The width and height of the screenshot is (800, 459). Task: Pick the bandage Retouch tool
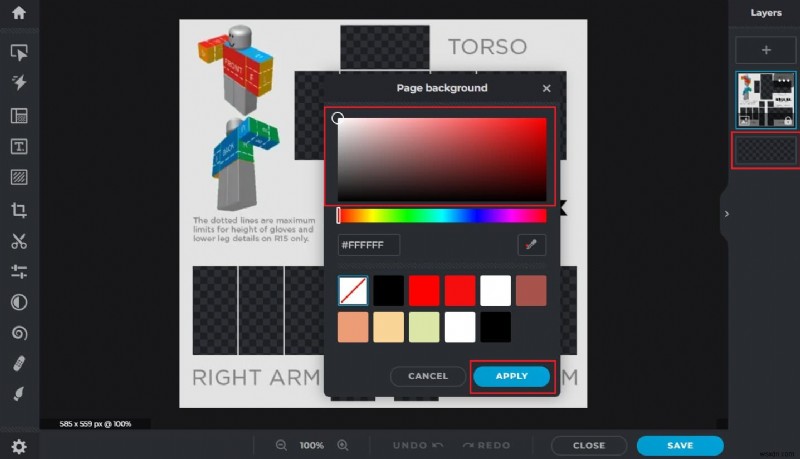[x=19, y=364]
